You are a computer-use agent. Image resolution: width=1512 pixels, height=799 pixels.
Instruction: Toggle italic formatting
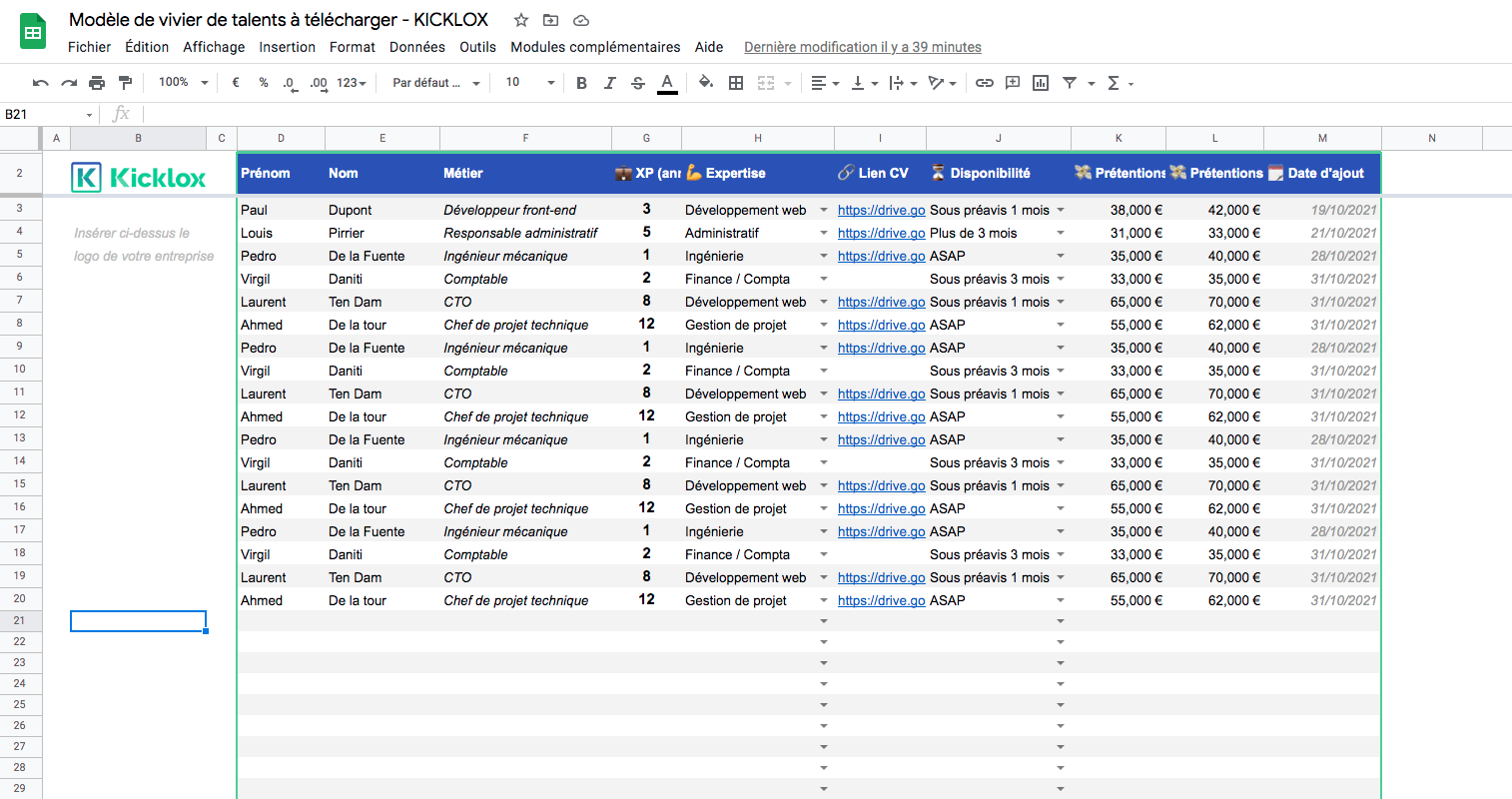[610, 83]
